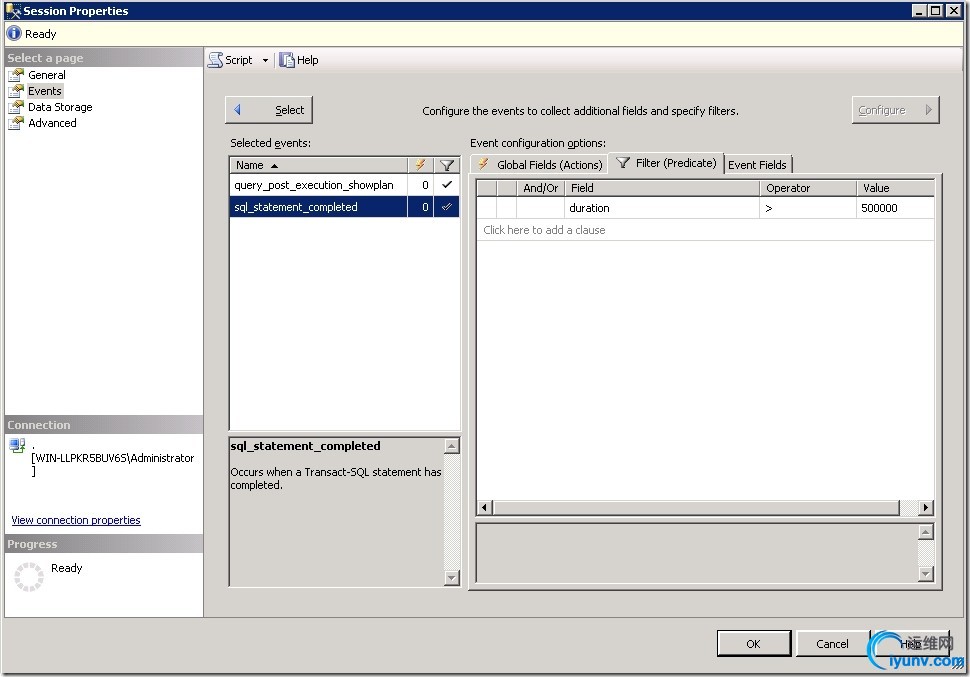This screenshot has width=970, height=677.
Task: Click the Events page icon
Action: click(x=16, y=91)
